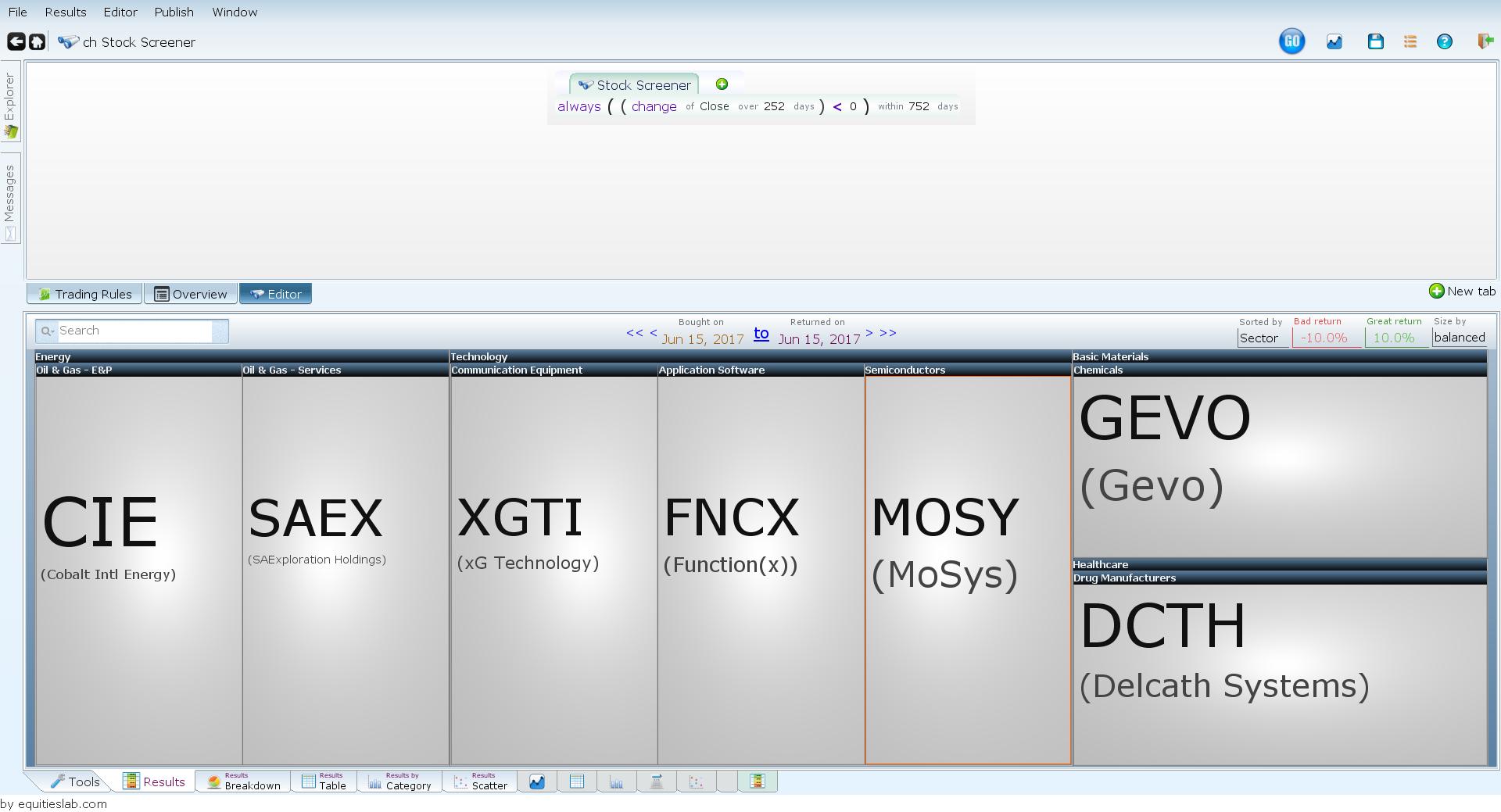This screenshot has width=1501, height=812.
Task: Open the Results menu
Action: pyautogui.click(x=66, y=13)
